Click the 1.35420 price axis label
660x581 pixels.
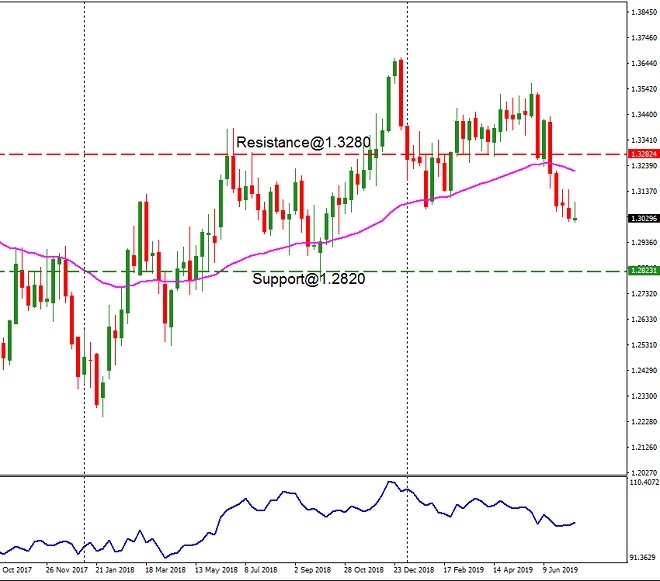click(x=644, y=89)
